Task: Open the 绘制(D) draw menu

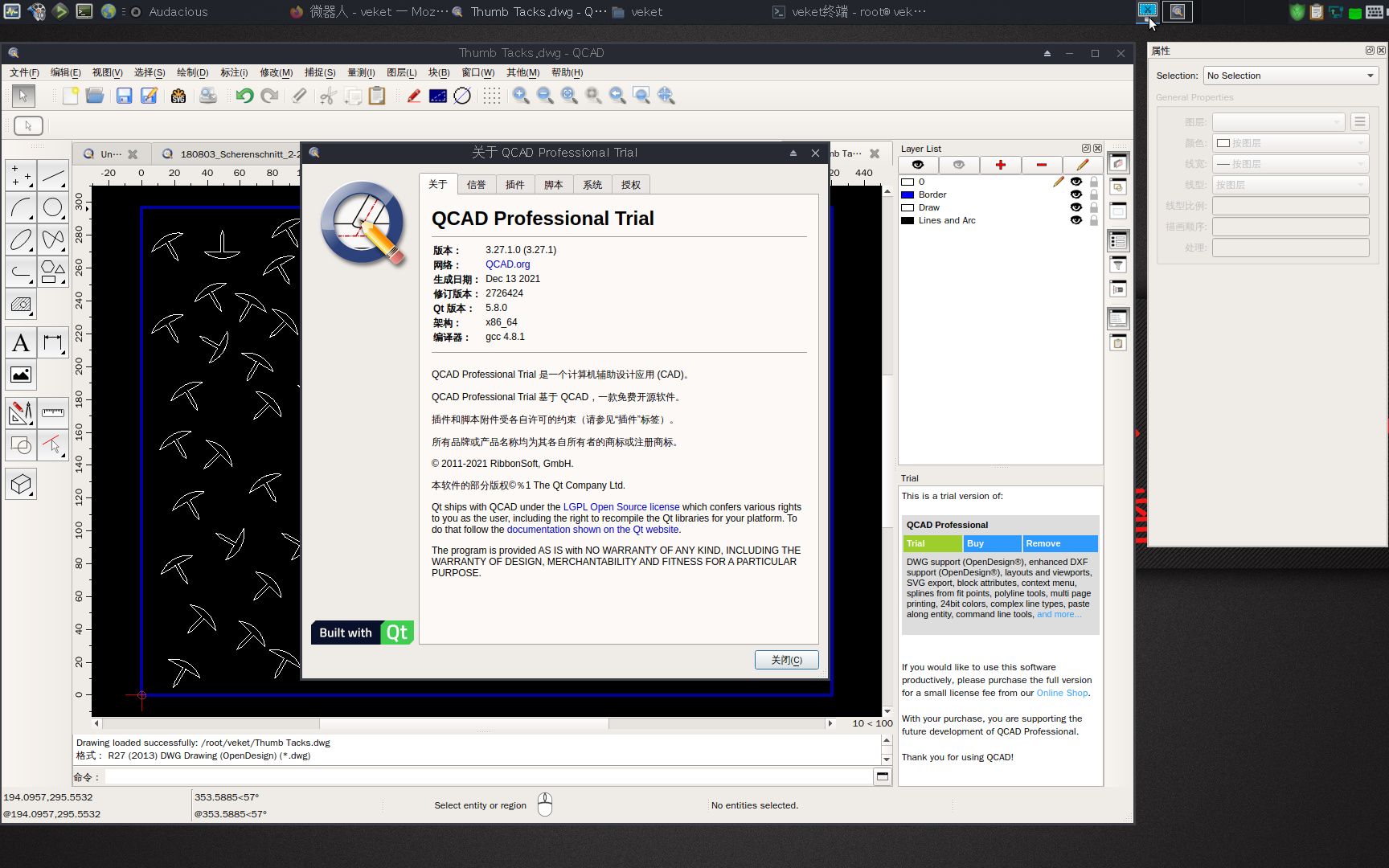Action: pos(192,72)
